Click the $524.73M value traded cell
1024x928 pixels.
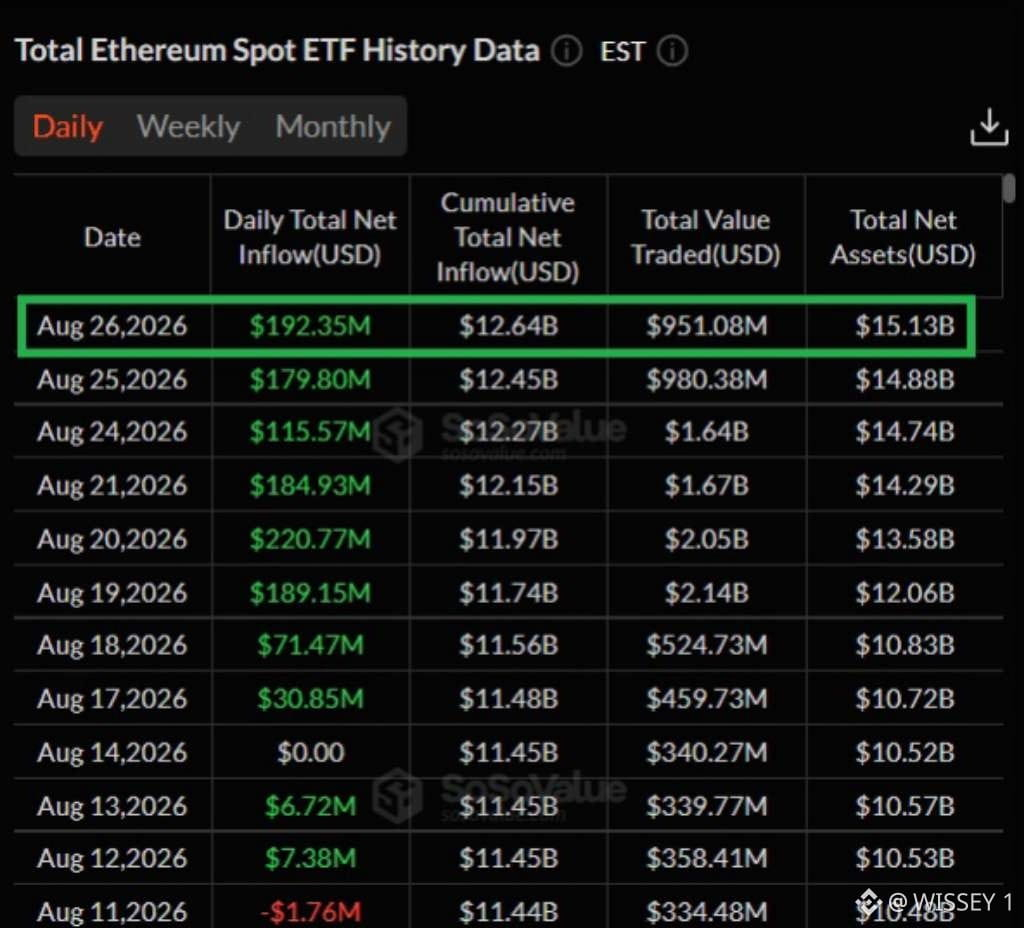coord(707,645)
